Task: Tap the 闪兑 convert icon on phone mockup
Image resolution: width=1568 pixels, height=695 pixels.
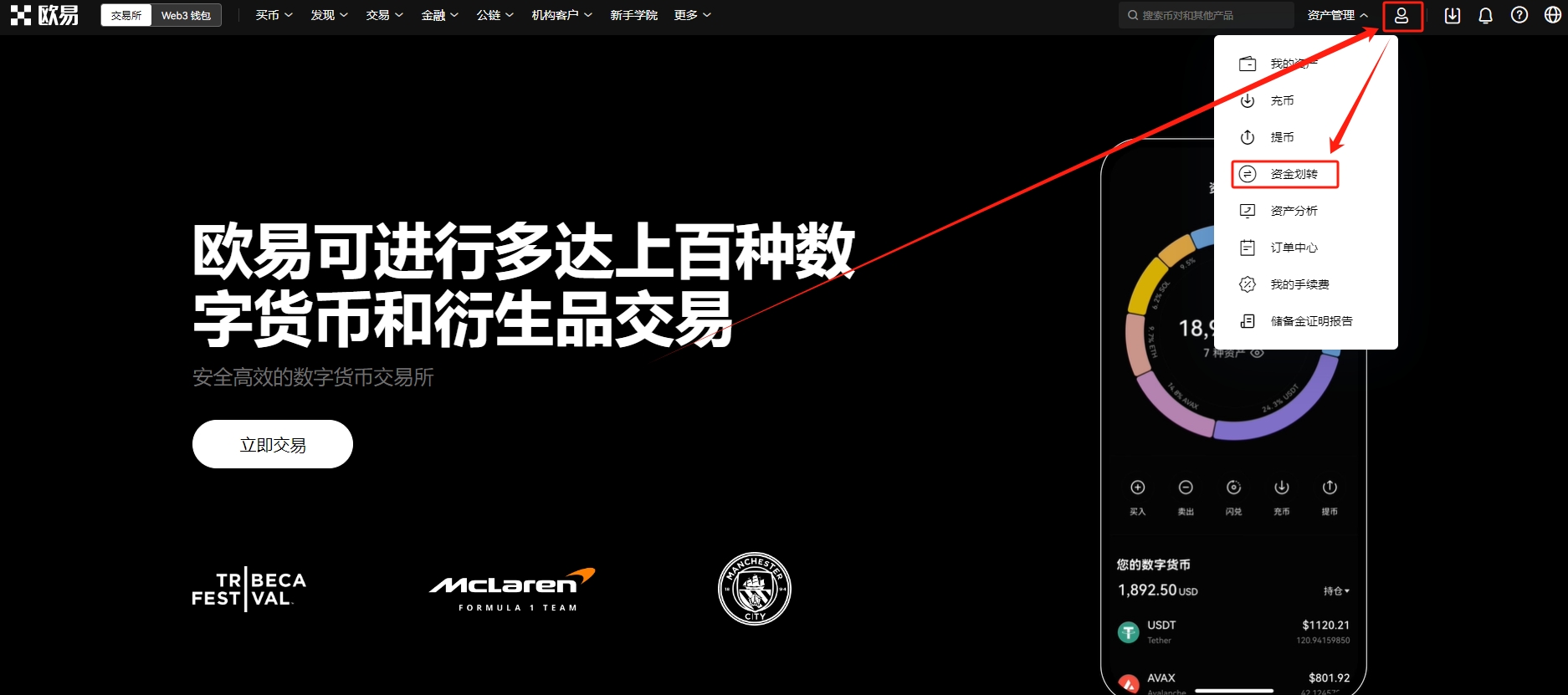Action: [x=1233, y=488]
